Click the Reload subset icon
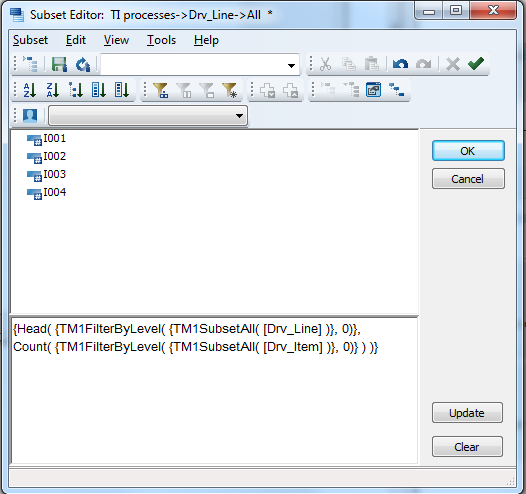Image resolution: width=526 pixels, height=494 pixels. pos(83,64)
